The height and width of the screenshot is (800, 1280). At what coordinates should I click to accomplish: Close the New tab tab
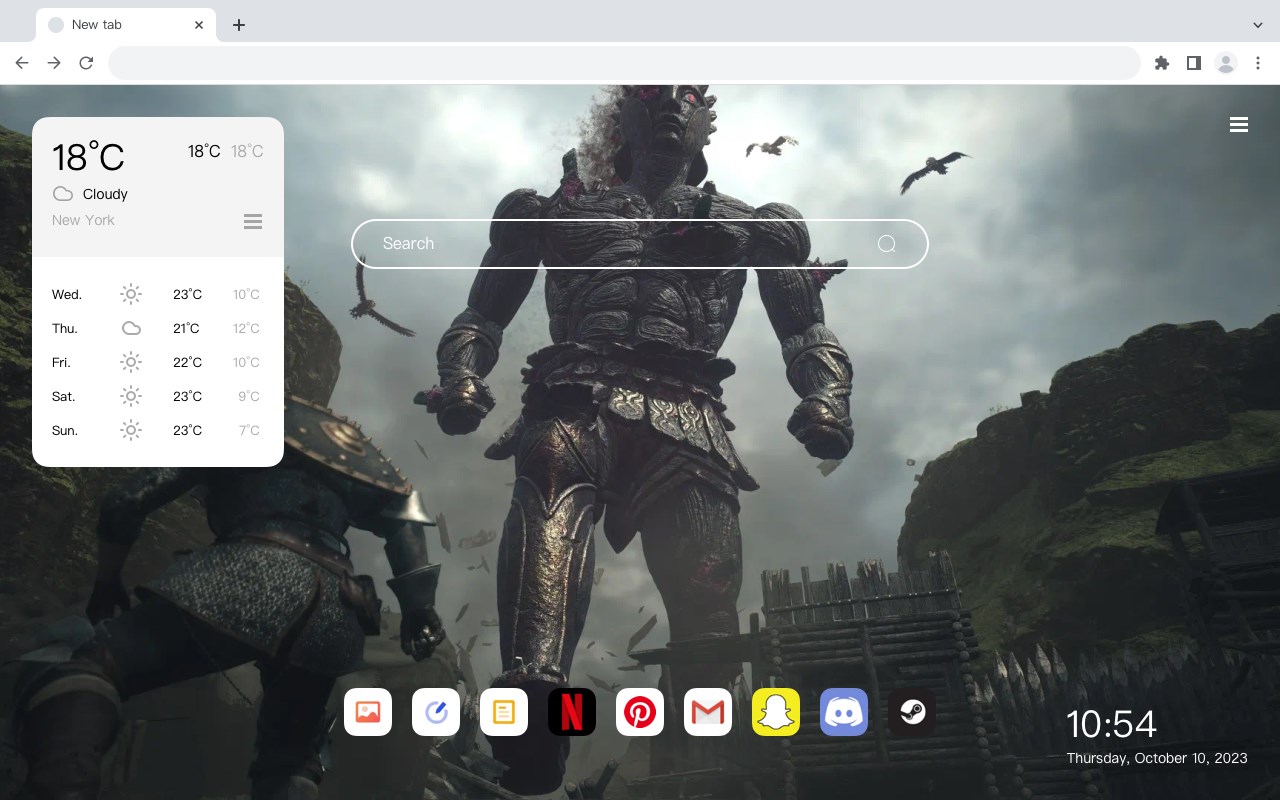(199, 25)
